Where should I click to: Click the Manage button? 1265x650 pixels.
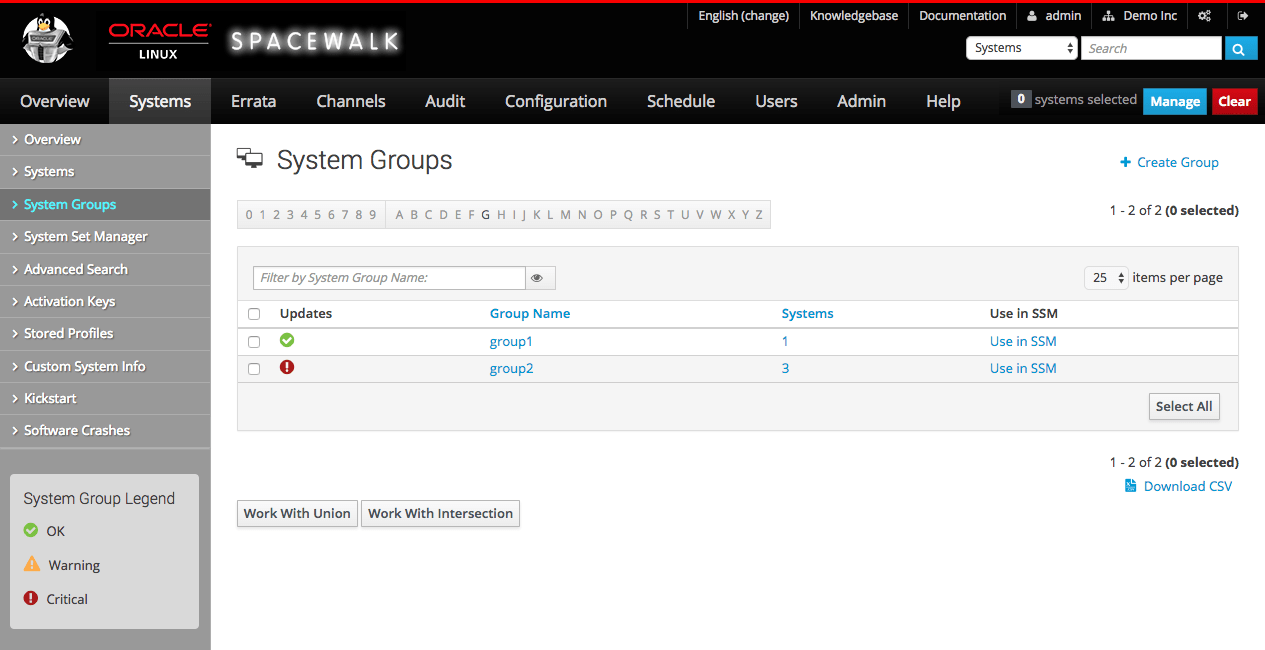[1175, 101]
